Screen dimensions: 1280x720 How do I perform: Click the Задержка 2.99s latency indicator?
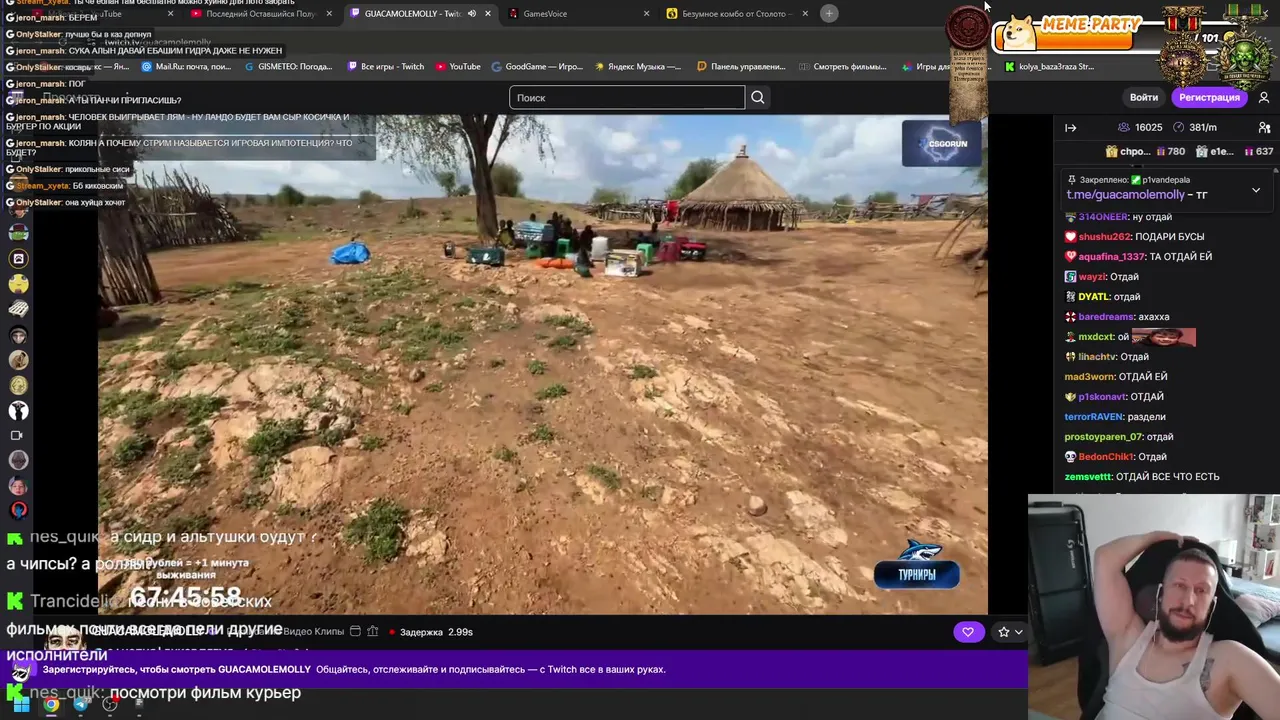tap(436, 632)
